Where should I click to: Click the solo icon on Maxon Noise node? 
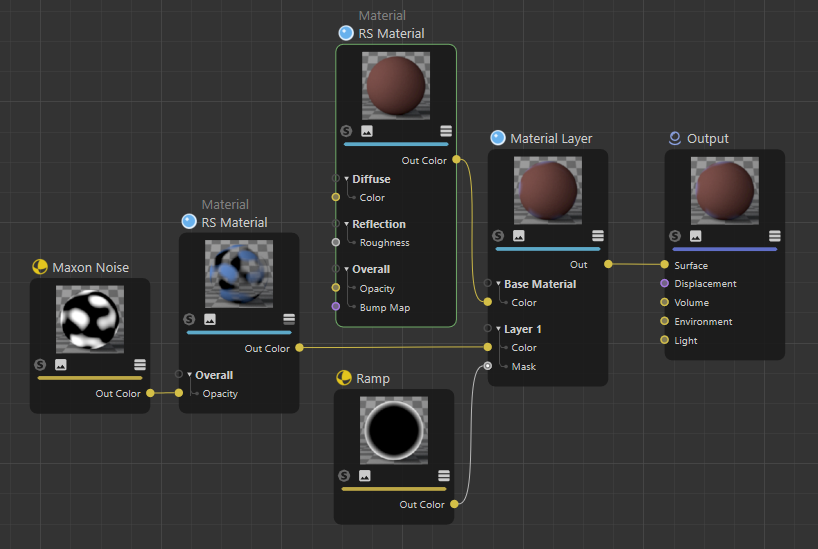point(41,365)
